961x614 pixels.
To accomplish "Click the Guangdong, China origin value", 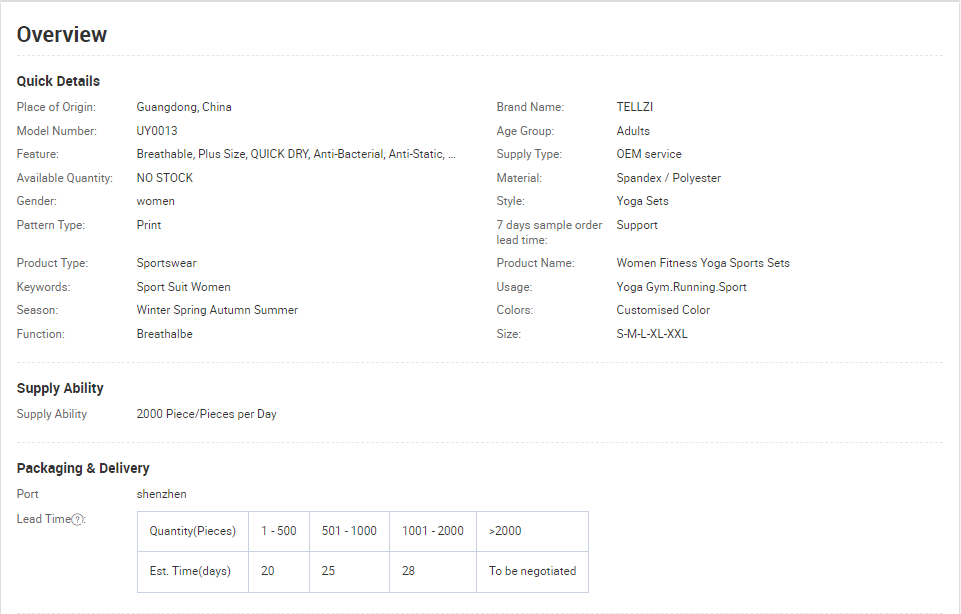I will pyautogui.click(x=184, y=107).
